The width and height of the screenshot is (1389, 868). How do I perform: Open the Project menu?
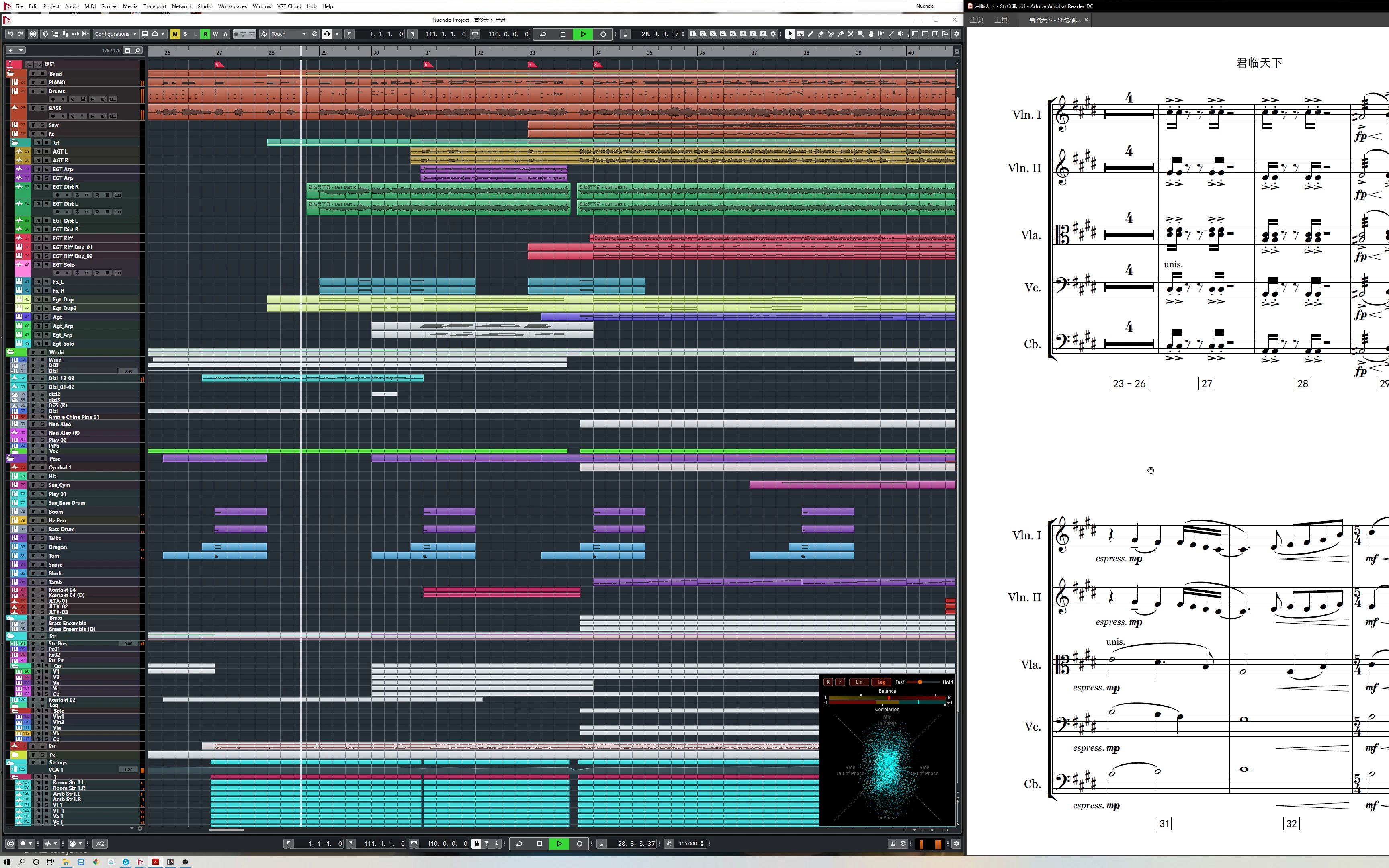[x=51, y=6]
